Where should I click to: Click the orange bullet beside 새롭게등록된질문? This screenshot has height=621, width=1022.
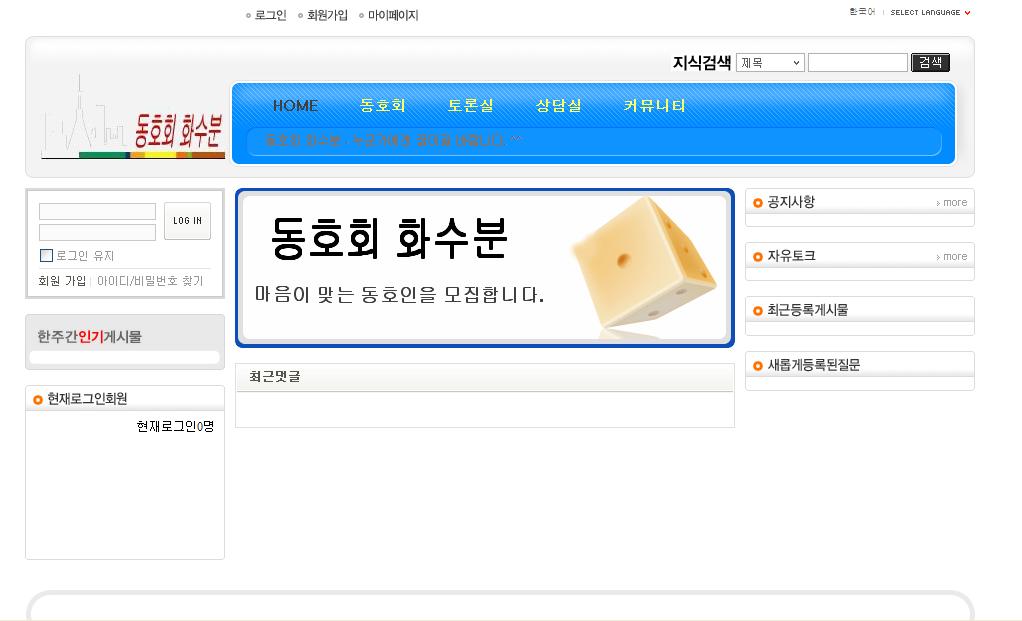click(x=757, y=366)
